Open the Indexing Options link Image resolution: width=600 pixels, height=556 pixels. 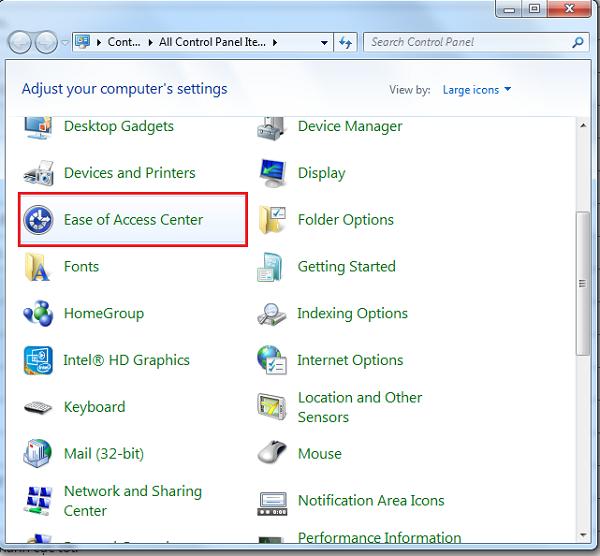(x=350, y=314)
